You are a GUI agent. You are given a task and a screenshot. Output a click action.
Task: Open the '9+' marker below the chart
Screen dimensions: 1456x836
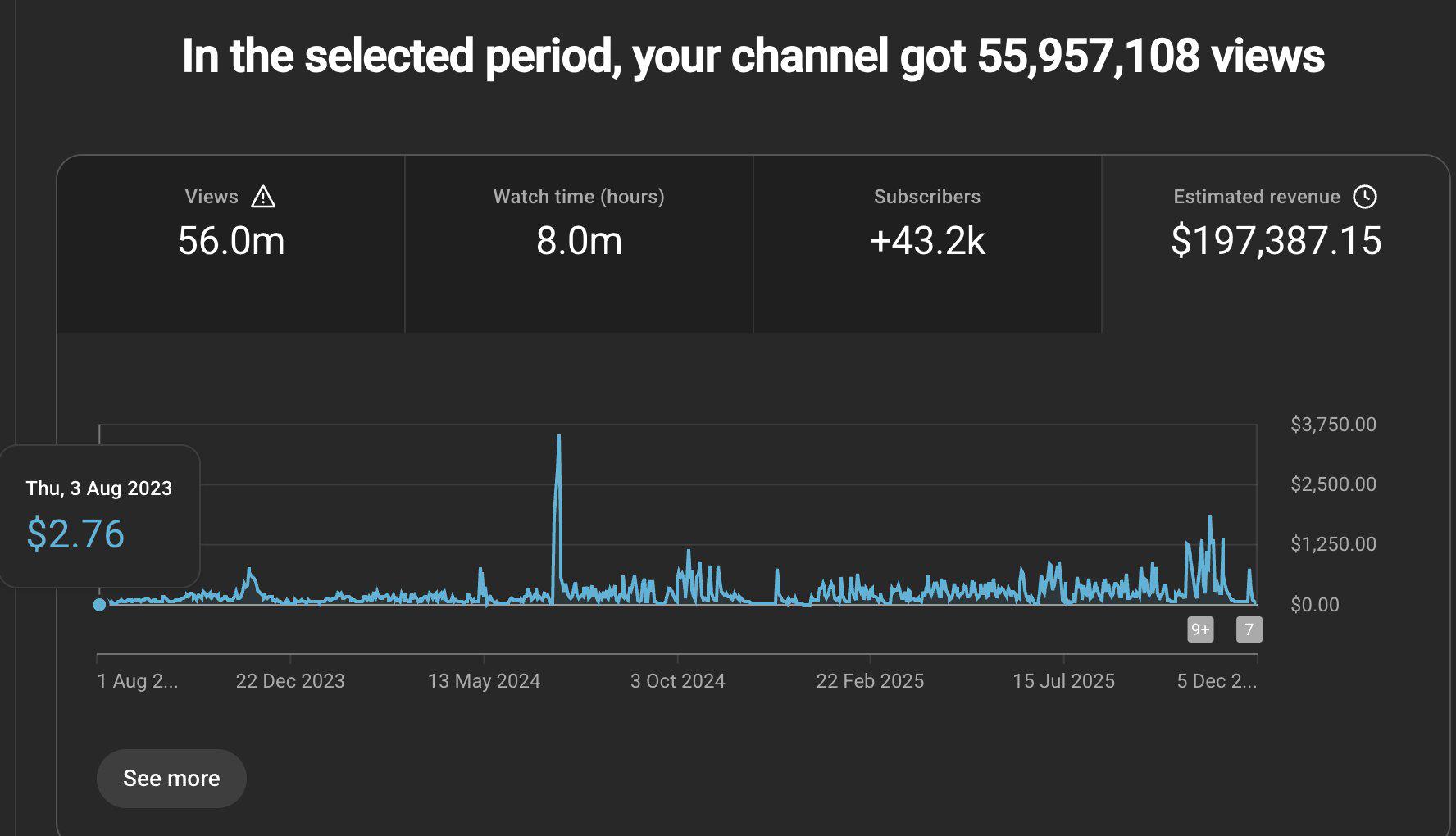click(1200, 629)
